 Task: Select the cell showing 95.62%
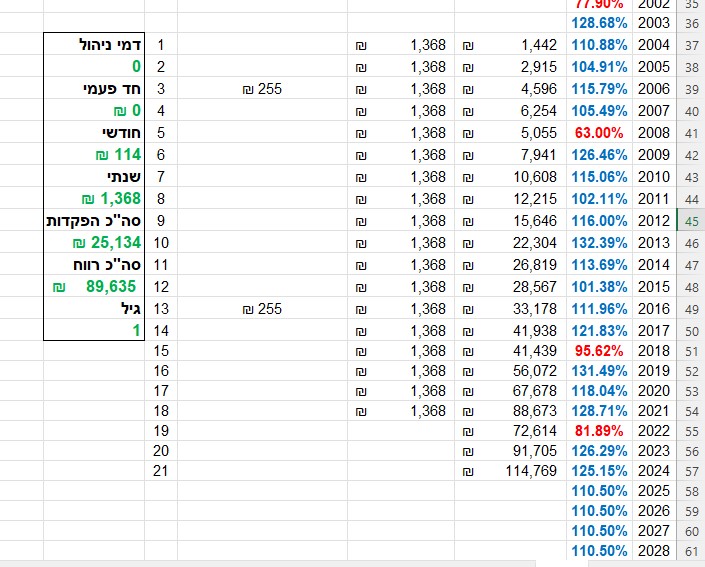coord(600,353)
